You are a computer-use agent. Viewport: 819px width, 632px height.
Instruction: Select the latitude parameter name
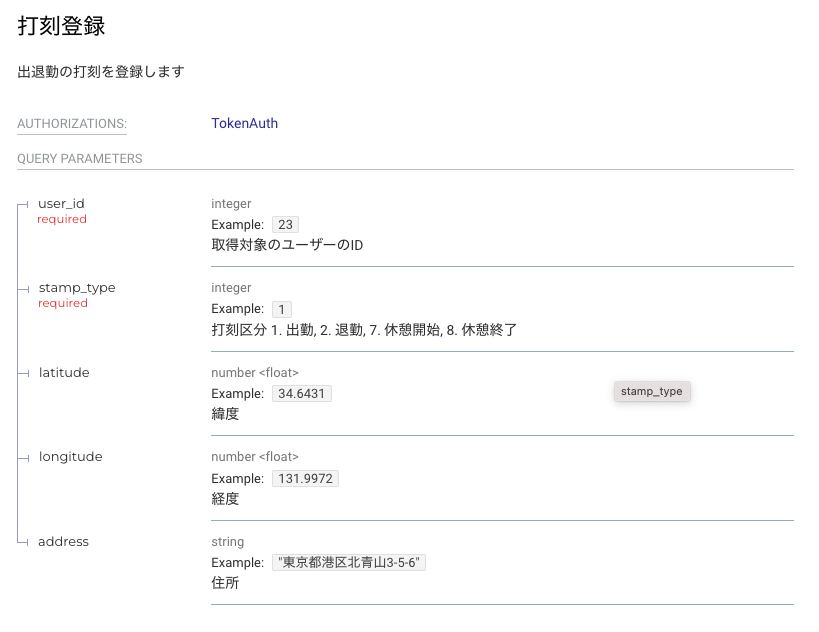pyautogui.click(x=64, y=372)
